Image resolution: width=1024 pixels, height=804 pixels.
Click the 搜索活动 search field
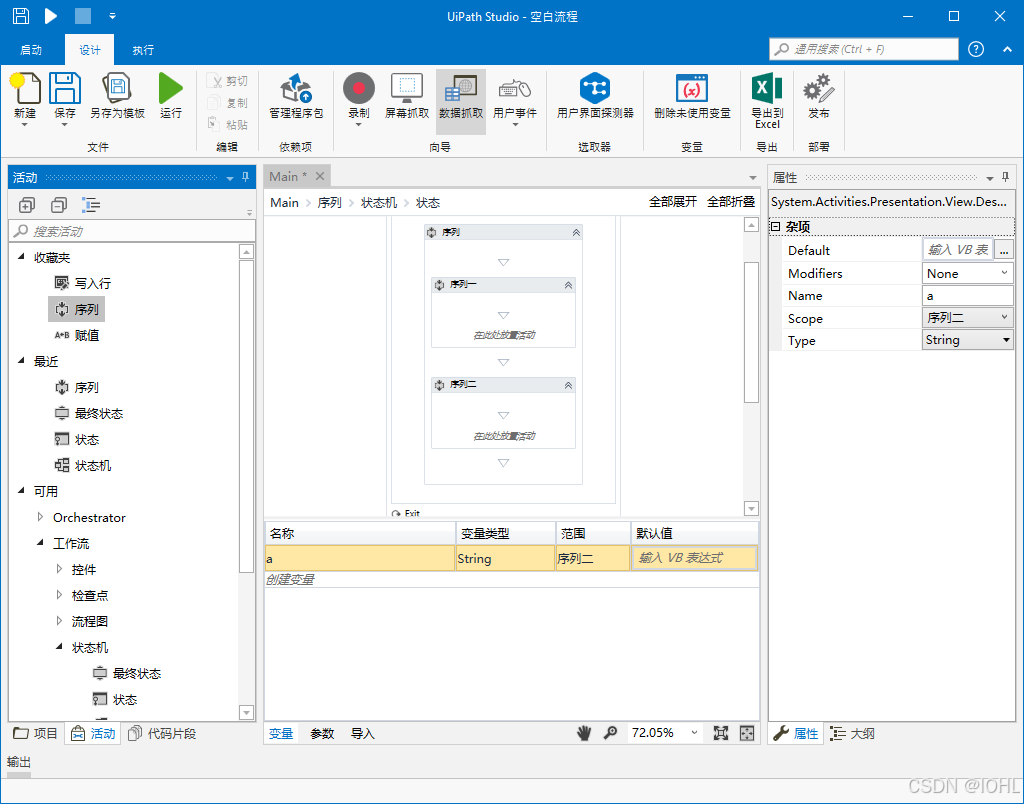pyautogui.click(x=132, y=231)
